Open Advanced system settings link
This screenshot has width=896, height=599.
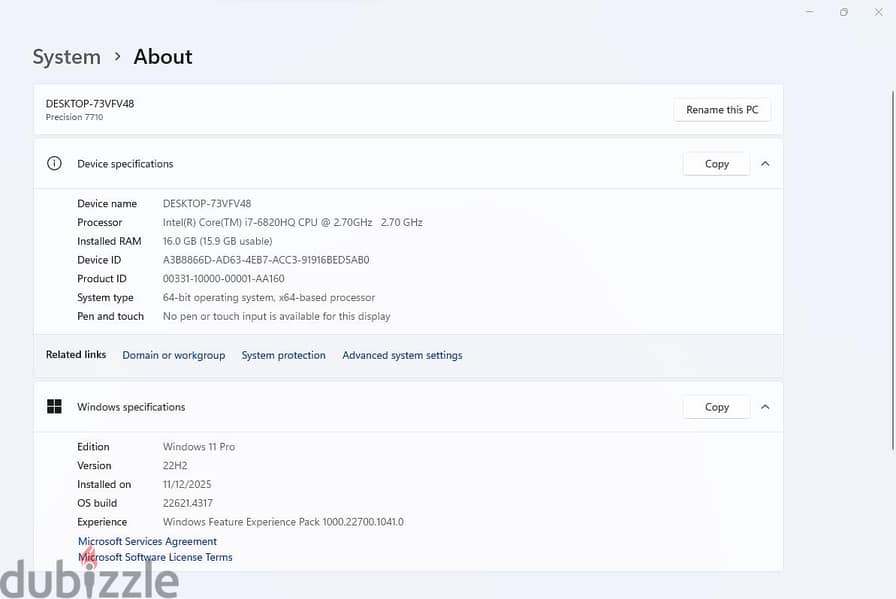[402, 355]
